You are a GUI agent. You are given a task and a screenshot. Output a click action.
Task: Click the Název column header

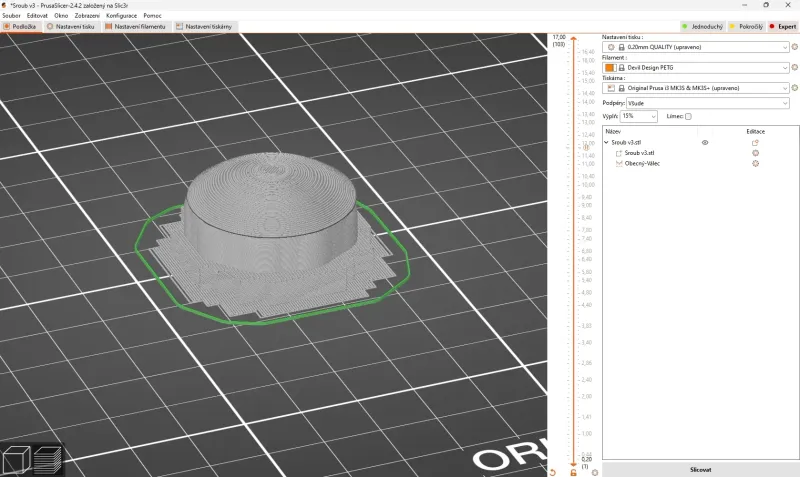coord(613,132)
